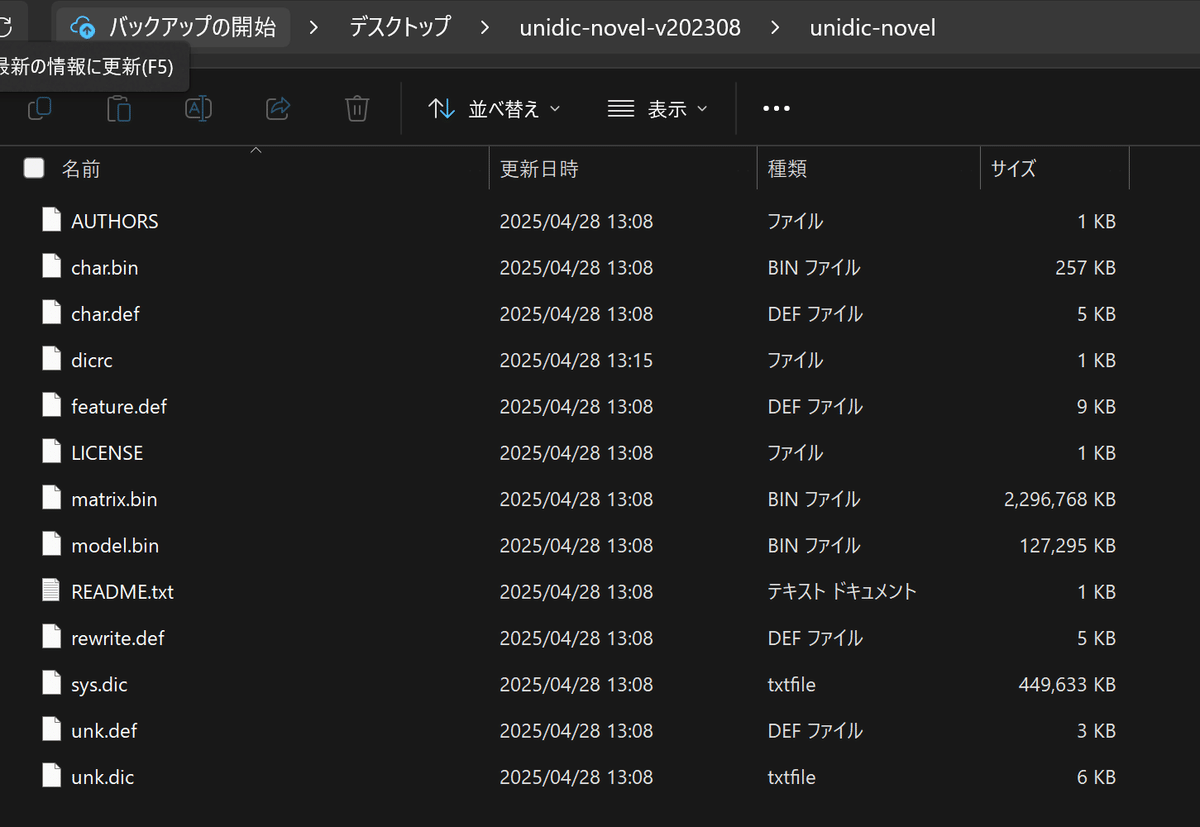Select the sys.dic file name
This screenshot has width=1200, height=827.
[99, 684]
